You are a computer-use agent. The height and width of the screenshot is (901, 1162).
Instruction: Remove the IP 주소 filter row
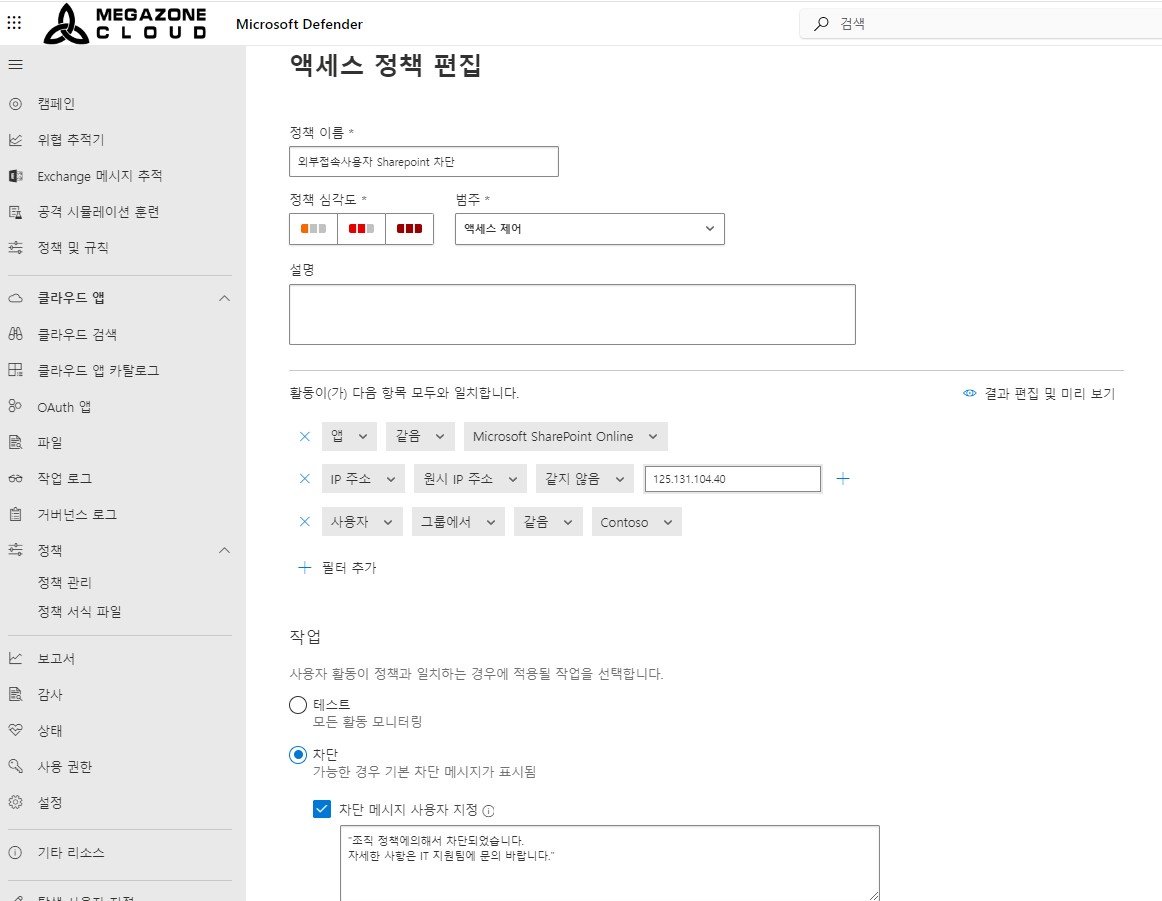pos(305,479)
